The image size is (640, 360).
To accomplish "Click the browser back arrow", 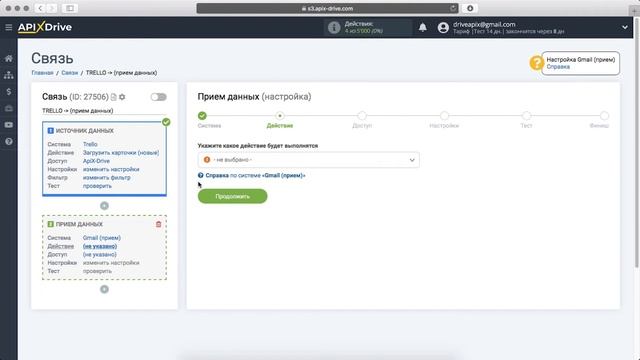I will coord(40,8).
